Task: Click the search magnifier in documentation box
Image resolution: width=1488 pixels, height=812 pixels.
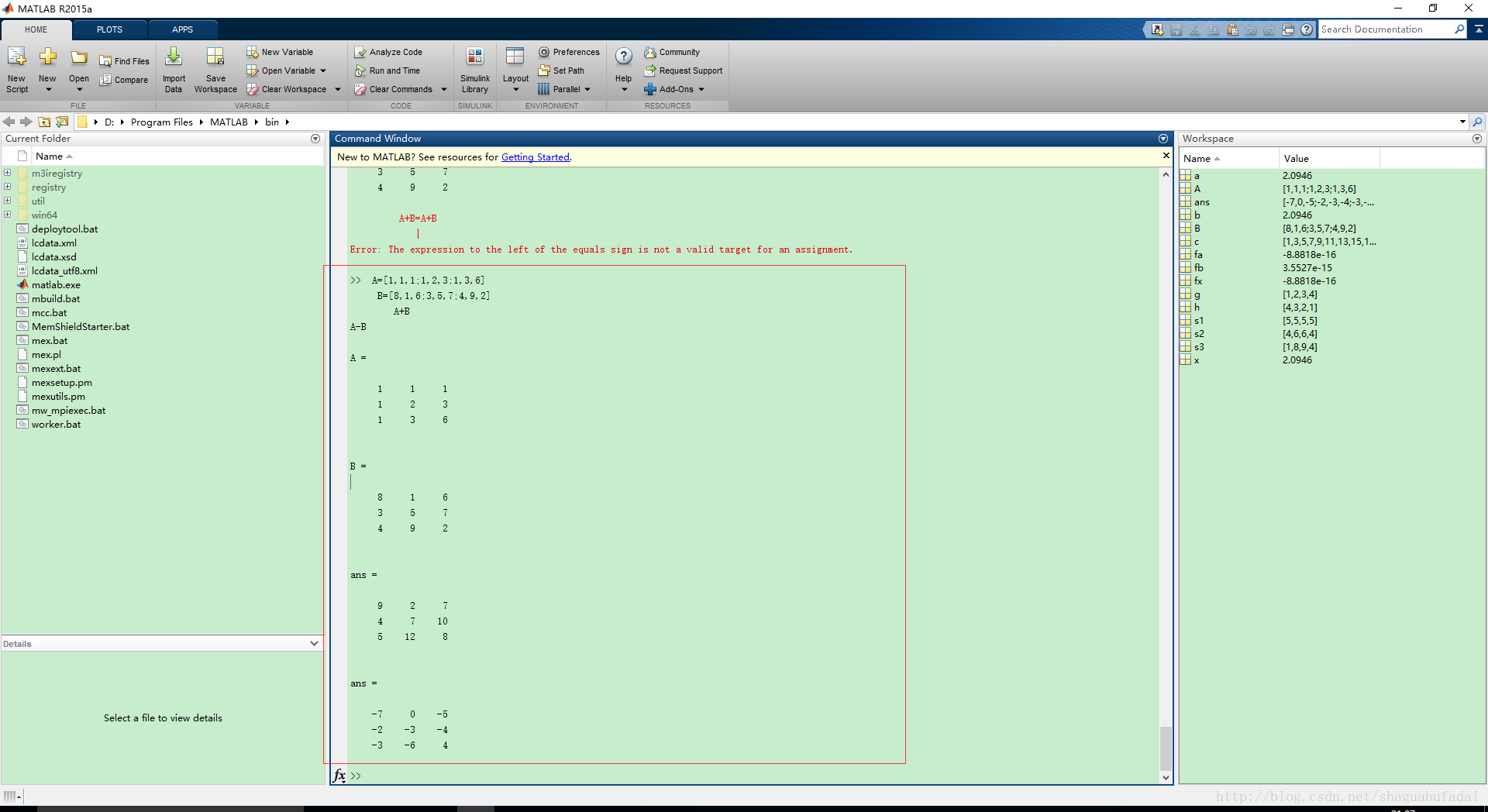Action: (1460, 29)
